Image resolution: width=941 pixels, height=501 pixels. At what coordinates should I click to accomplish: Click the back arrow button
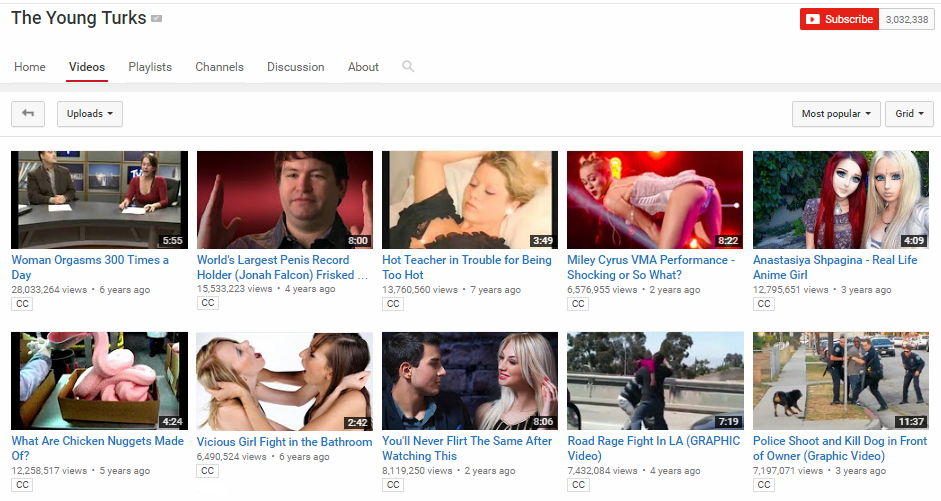28,114
